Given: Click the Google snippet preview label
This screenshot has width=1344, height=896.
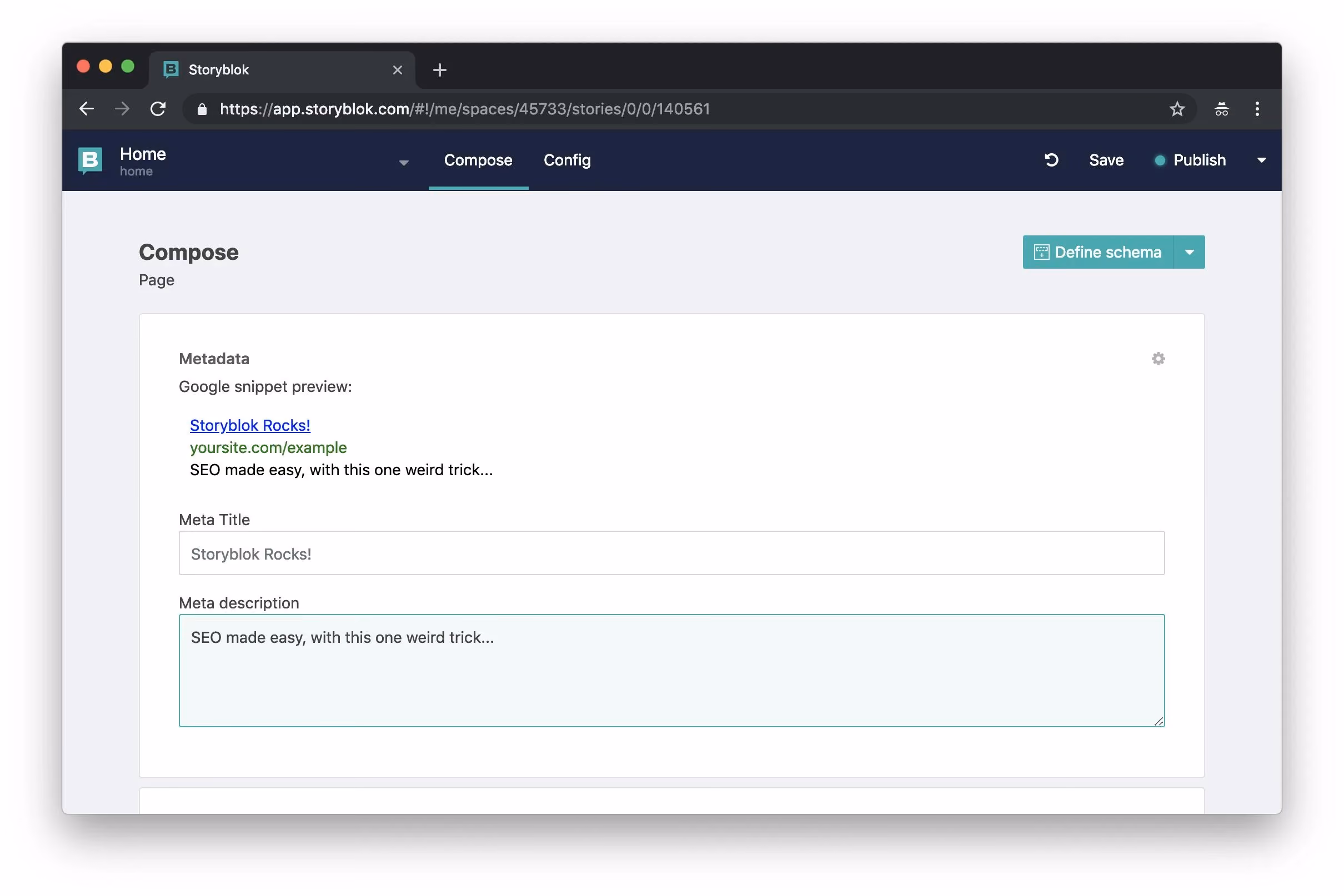Looking at the screenshot, I should point(265,387).
